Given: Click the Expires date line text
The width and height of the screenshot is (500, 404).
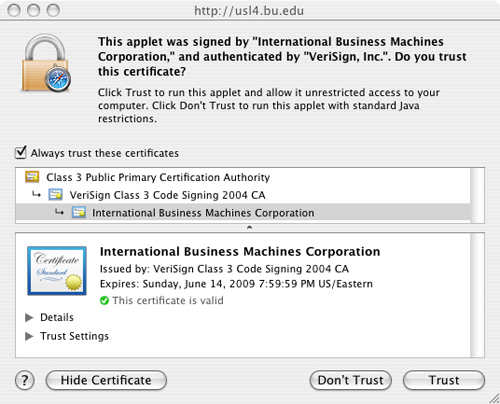Looking at the screenshot, I should tap(236, 284).
